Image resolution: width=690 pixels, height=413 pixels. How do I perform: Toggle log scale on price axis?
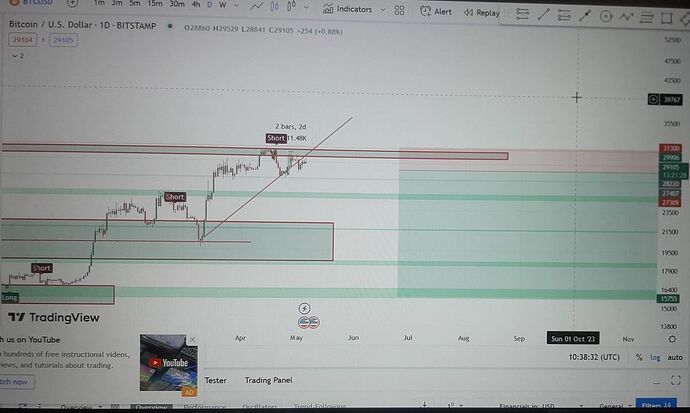pos(655,357)
